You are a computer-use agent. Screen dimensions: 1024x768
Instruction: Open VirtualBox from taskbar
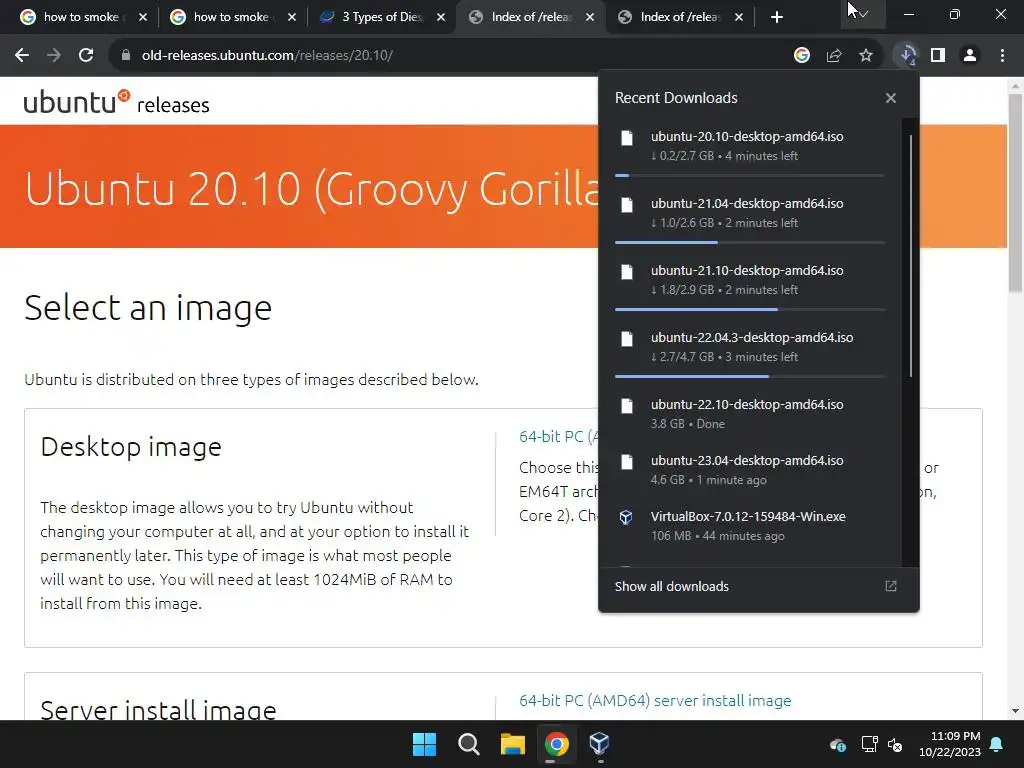tap(599, 744)
